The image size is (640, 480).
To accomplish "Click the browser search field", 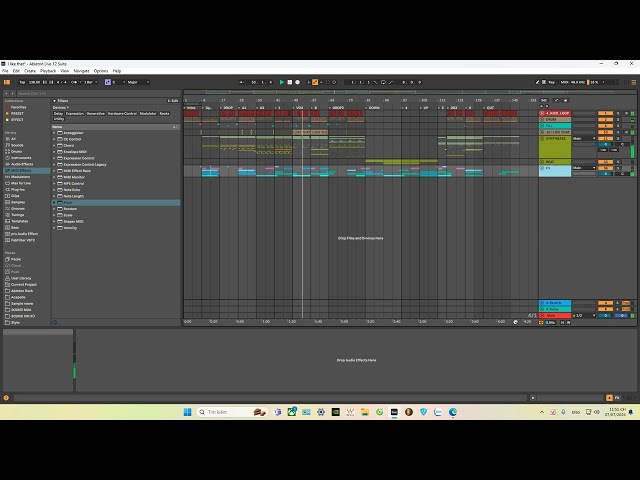I will click(98, 93).
